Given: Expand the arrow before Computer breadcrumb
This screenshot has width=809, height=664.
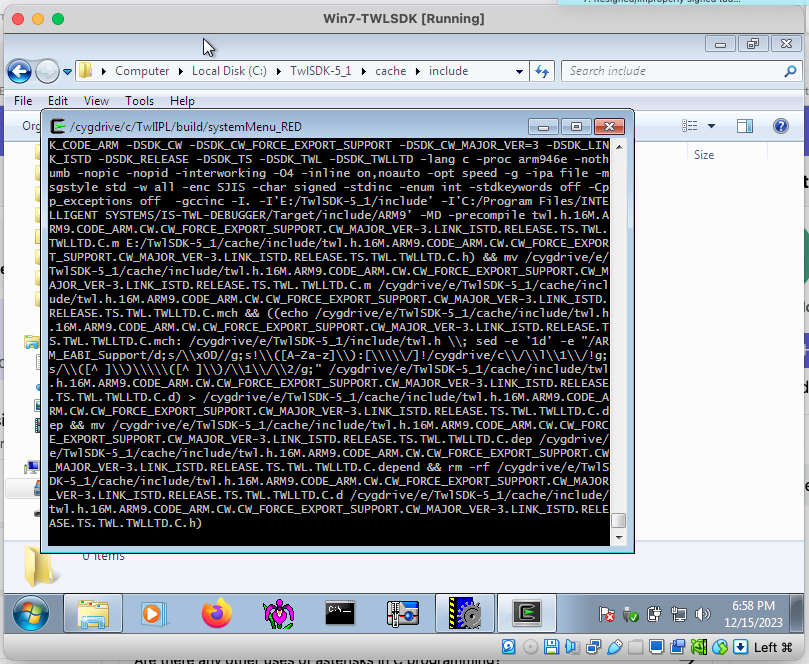Looking at the screenshot, I should click(104, 71).
